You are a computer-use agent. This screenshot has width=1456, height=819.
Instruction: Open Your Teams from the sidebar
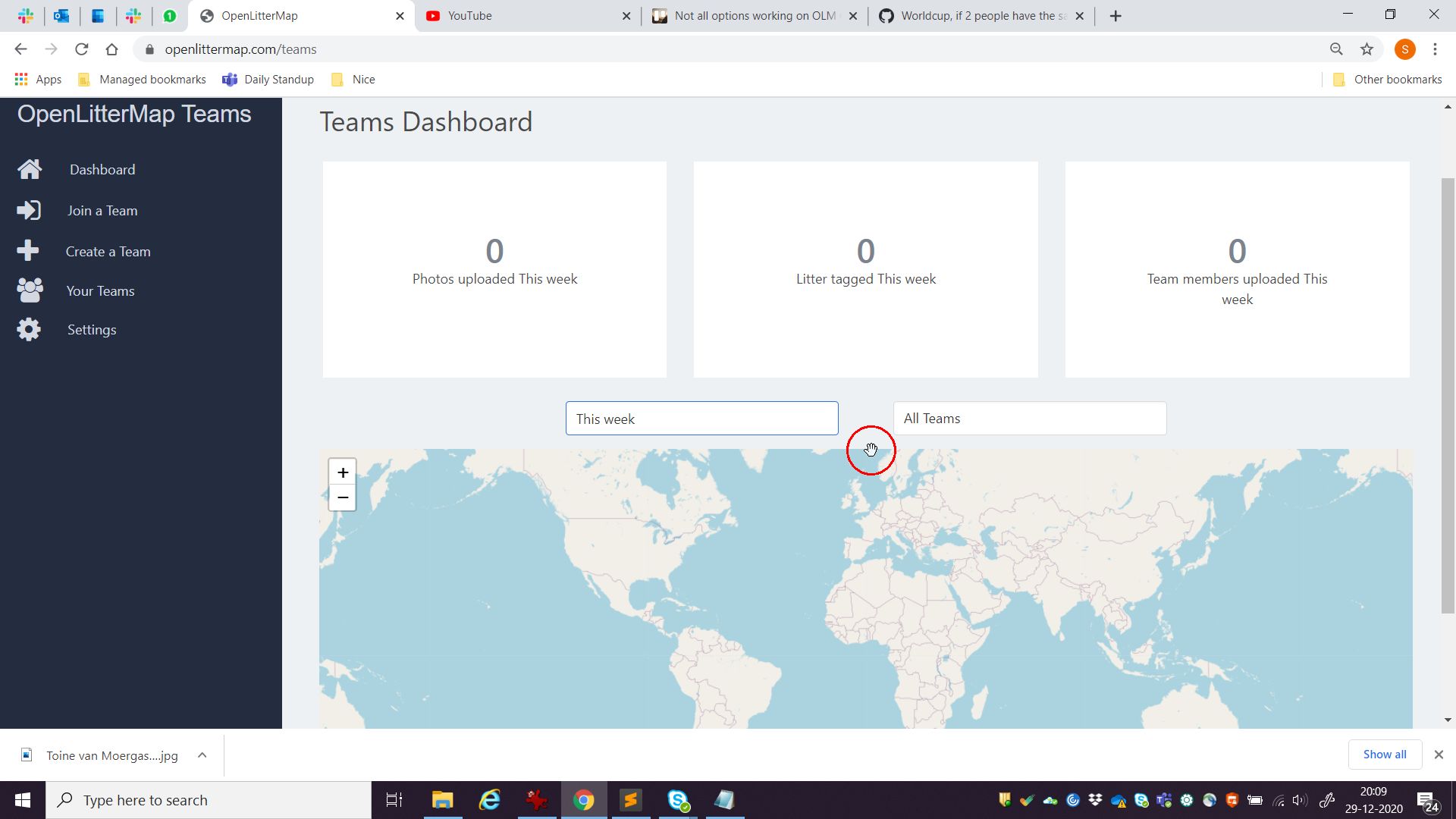point(100,290)
